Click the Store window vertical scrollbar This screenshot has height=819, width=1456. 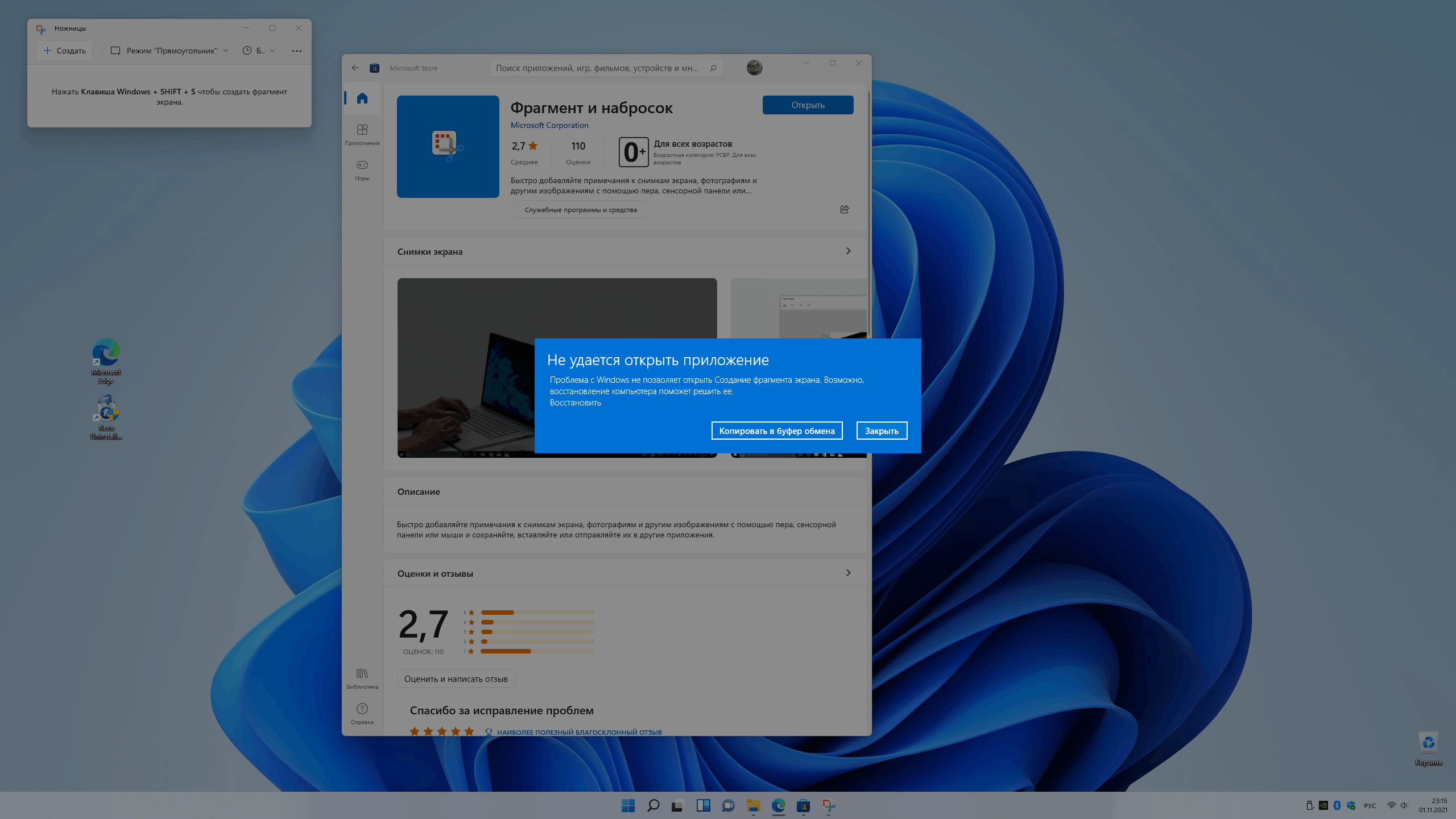point(868,213)
